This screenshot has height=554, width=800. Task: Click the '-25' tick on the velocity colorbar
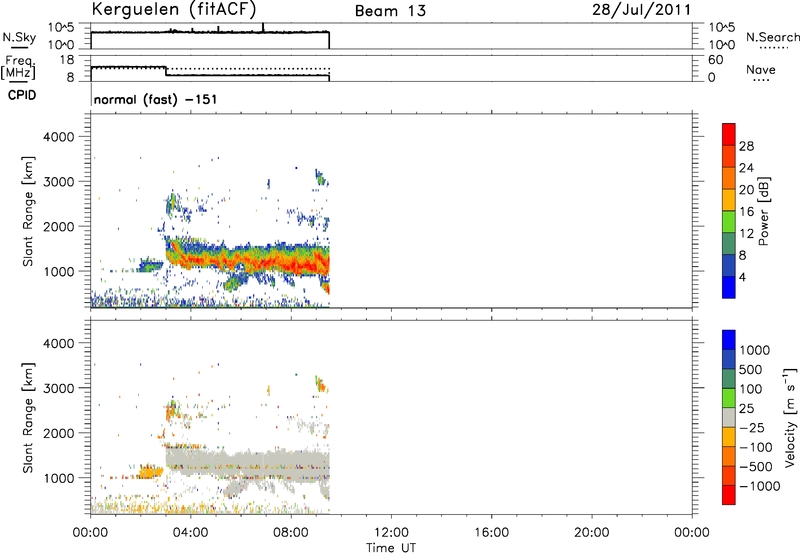coord(752,427)
